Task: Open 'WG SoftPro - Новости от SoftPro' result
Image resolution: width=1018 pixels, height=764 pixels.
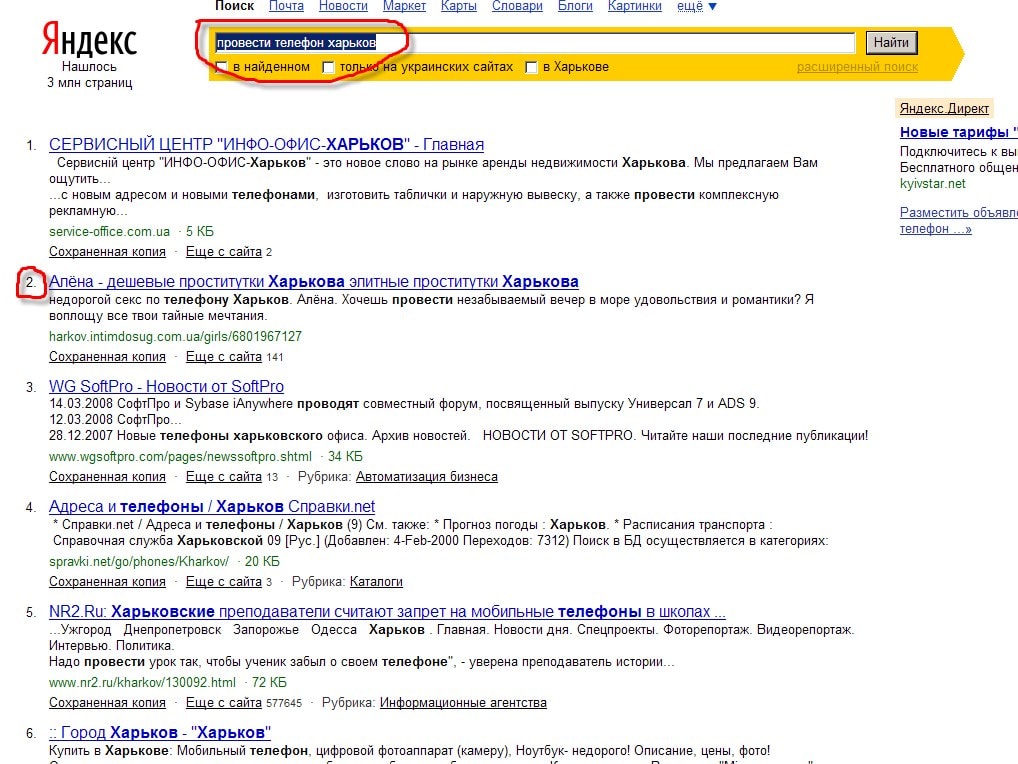Action: (x=166, y=386)
